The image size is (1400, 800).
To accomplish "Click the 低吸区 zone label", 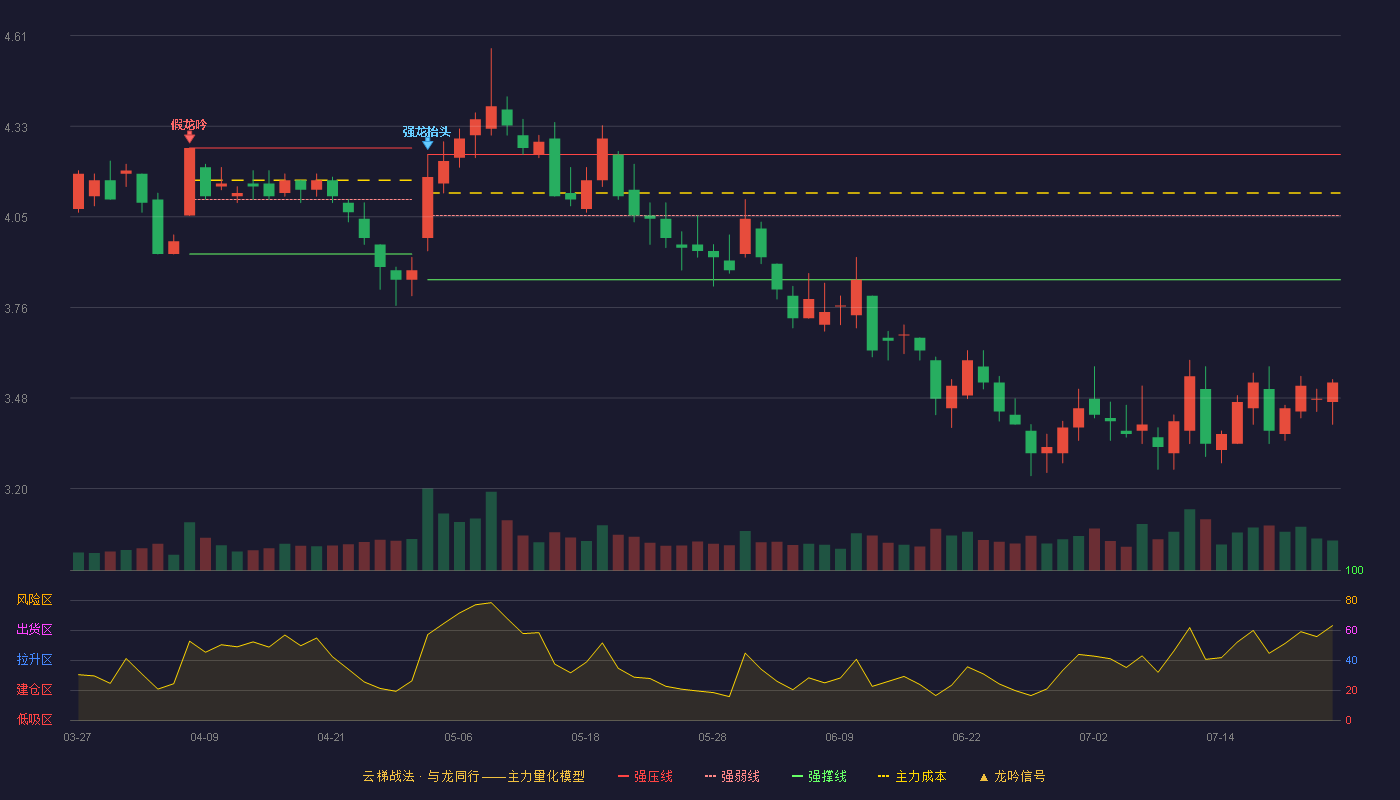I will pos(34,720).
